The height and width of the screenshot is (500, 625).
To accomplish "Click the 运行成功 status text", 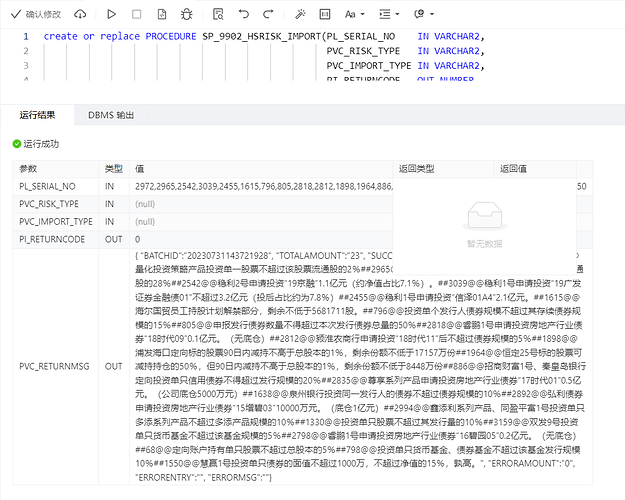I will tap(41, 144).
